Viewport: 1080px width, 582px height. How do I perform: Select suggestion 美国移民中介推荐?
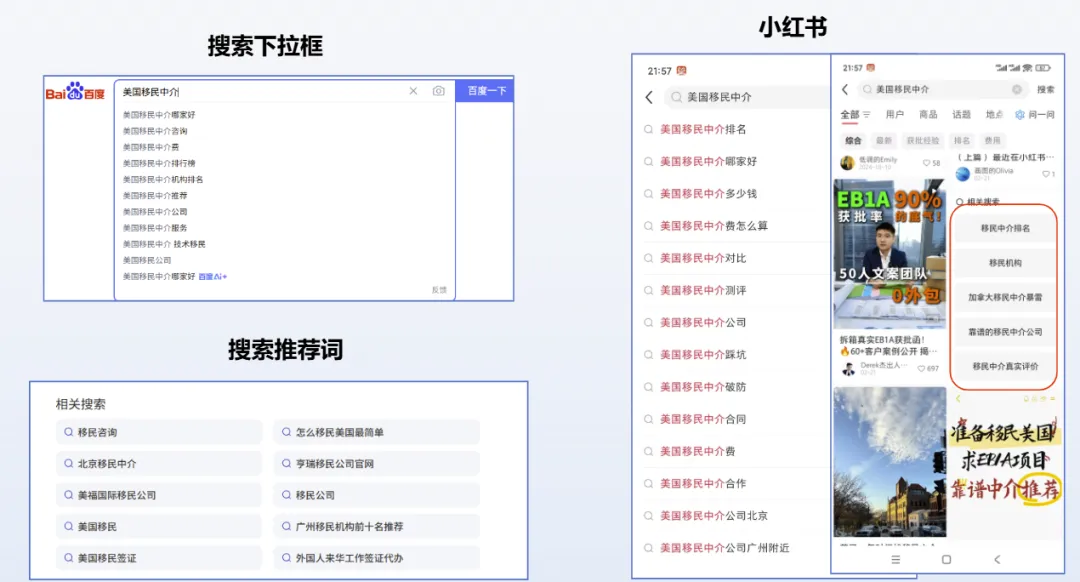coord(155,196)
